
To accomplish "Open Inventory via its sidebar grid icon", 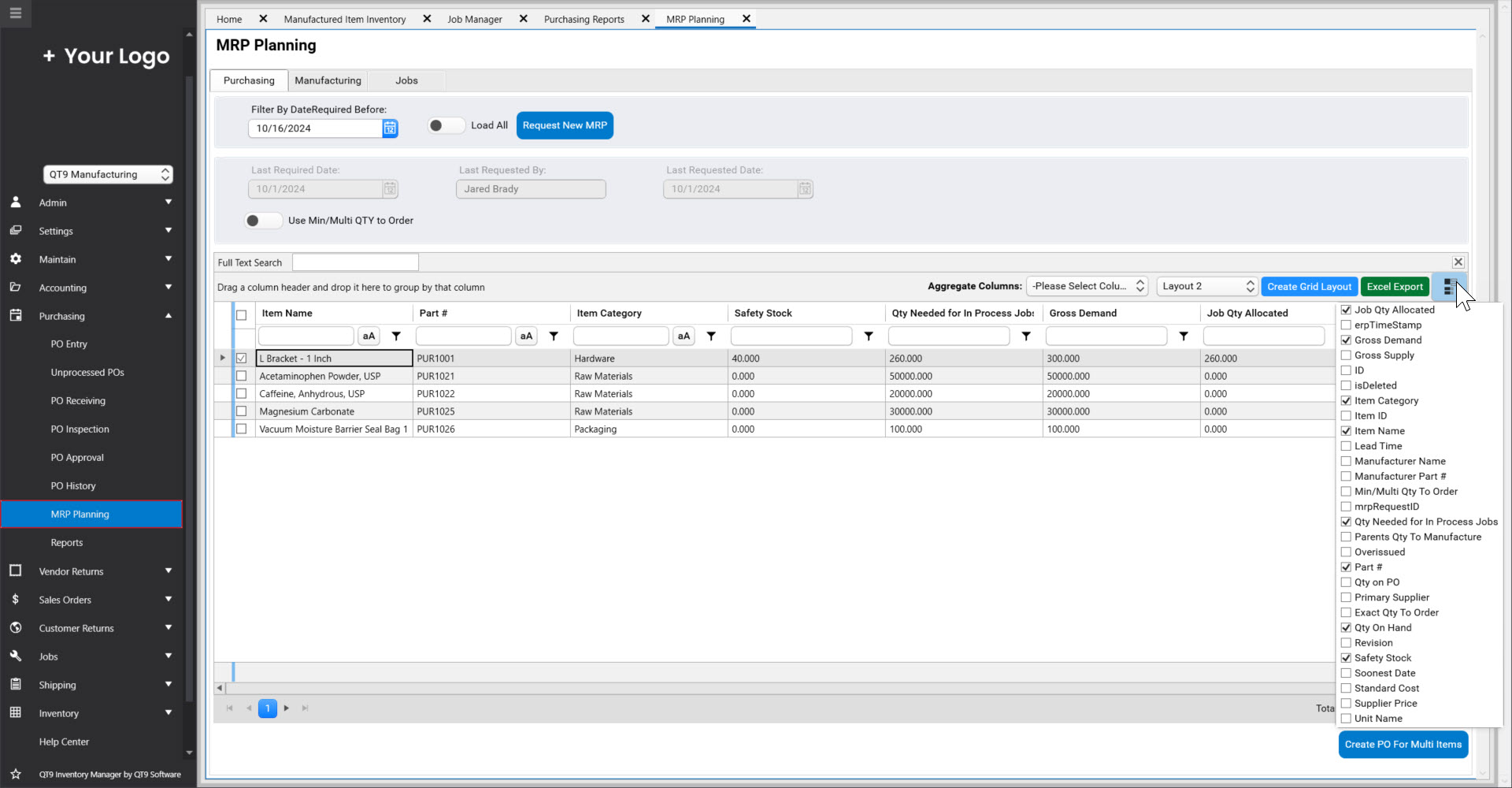I will (16, 713).
